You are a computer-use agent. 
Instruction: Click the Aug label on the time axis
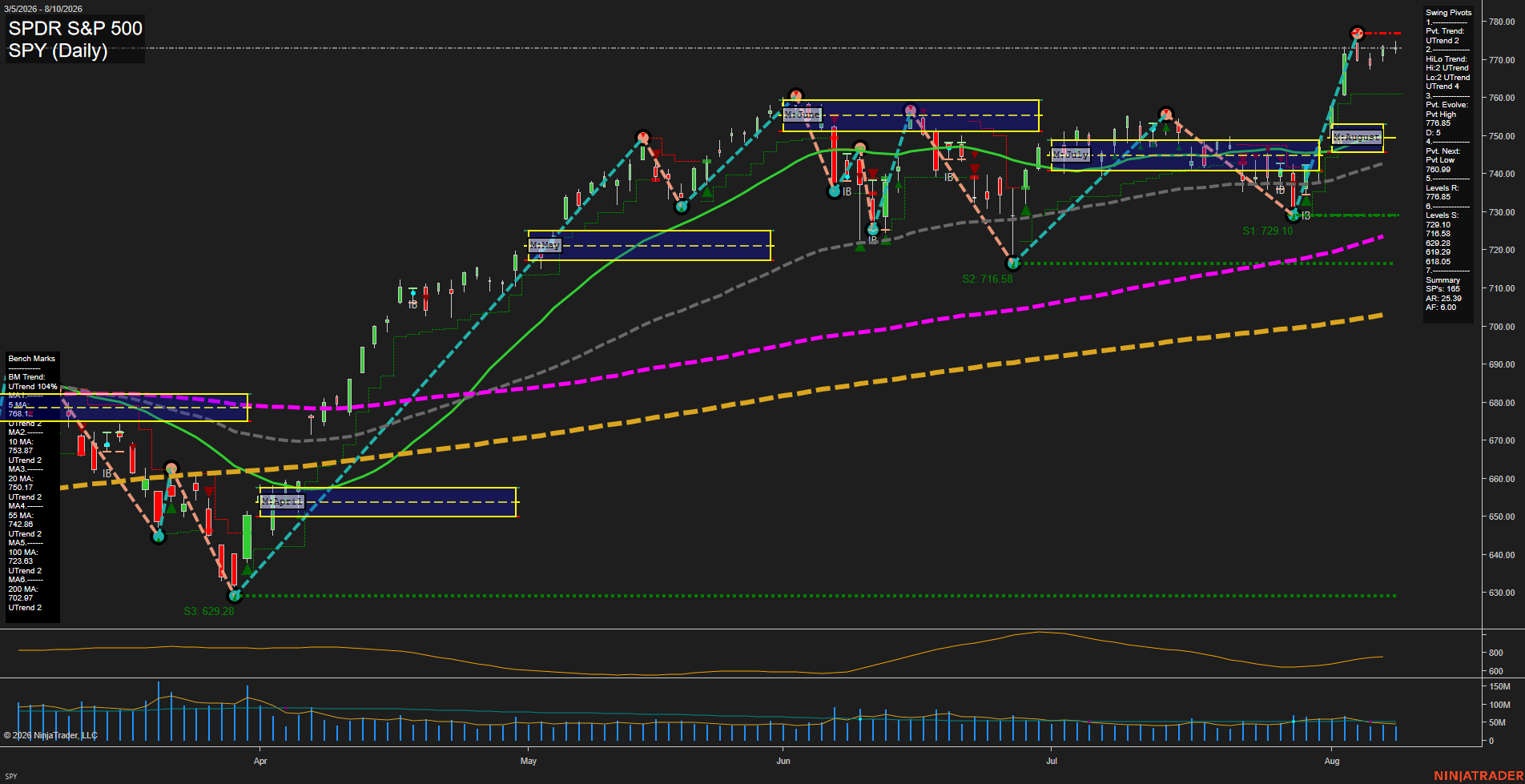[x=1332, y=761]
